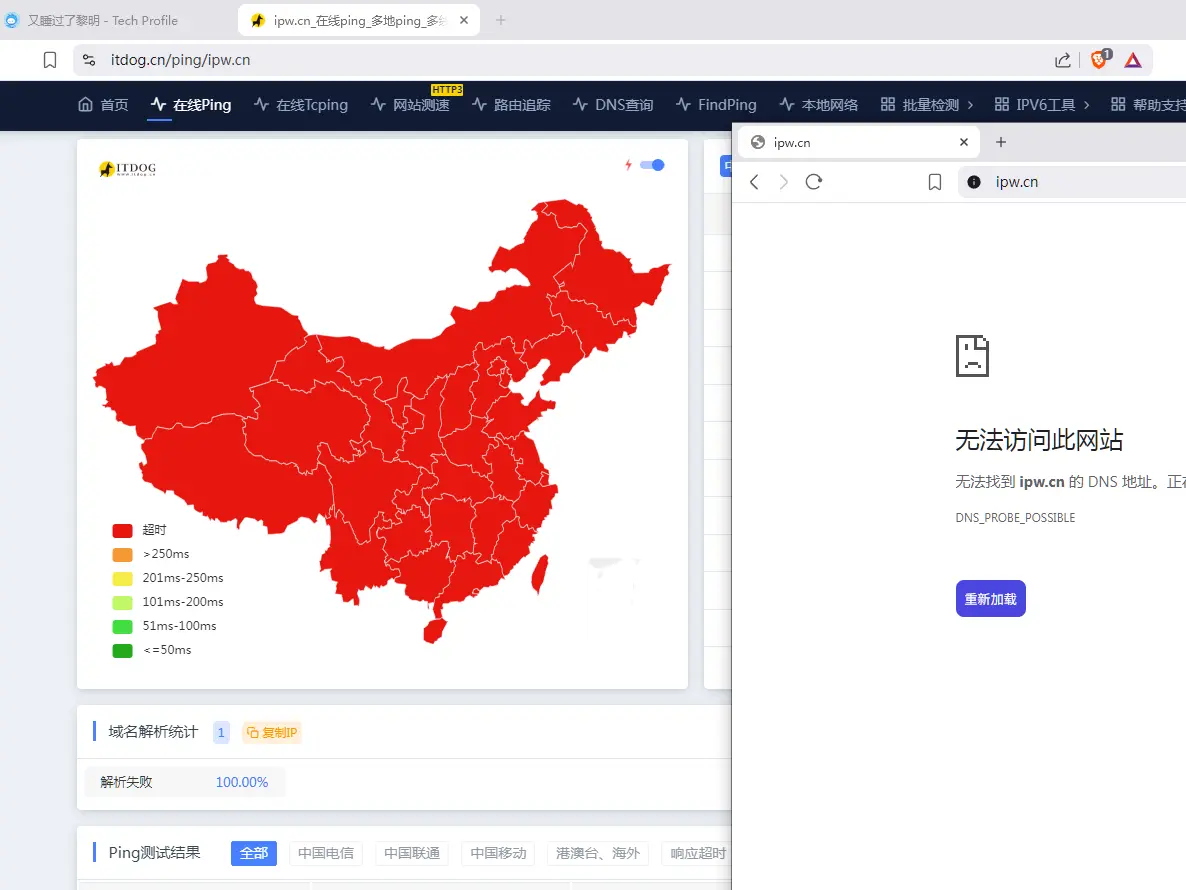The image size is (1186, 890).
Task: Switch to the 又睡过了黎明 Tech Profile tab
Action: pyautogui.click(x=102, y=20)
